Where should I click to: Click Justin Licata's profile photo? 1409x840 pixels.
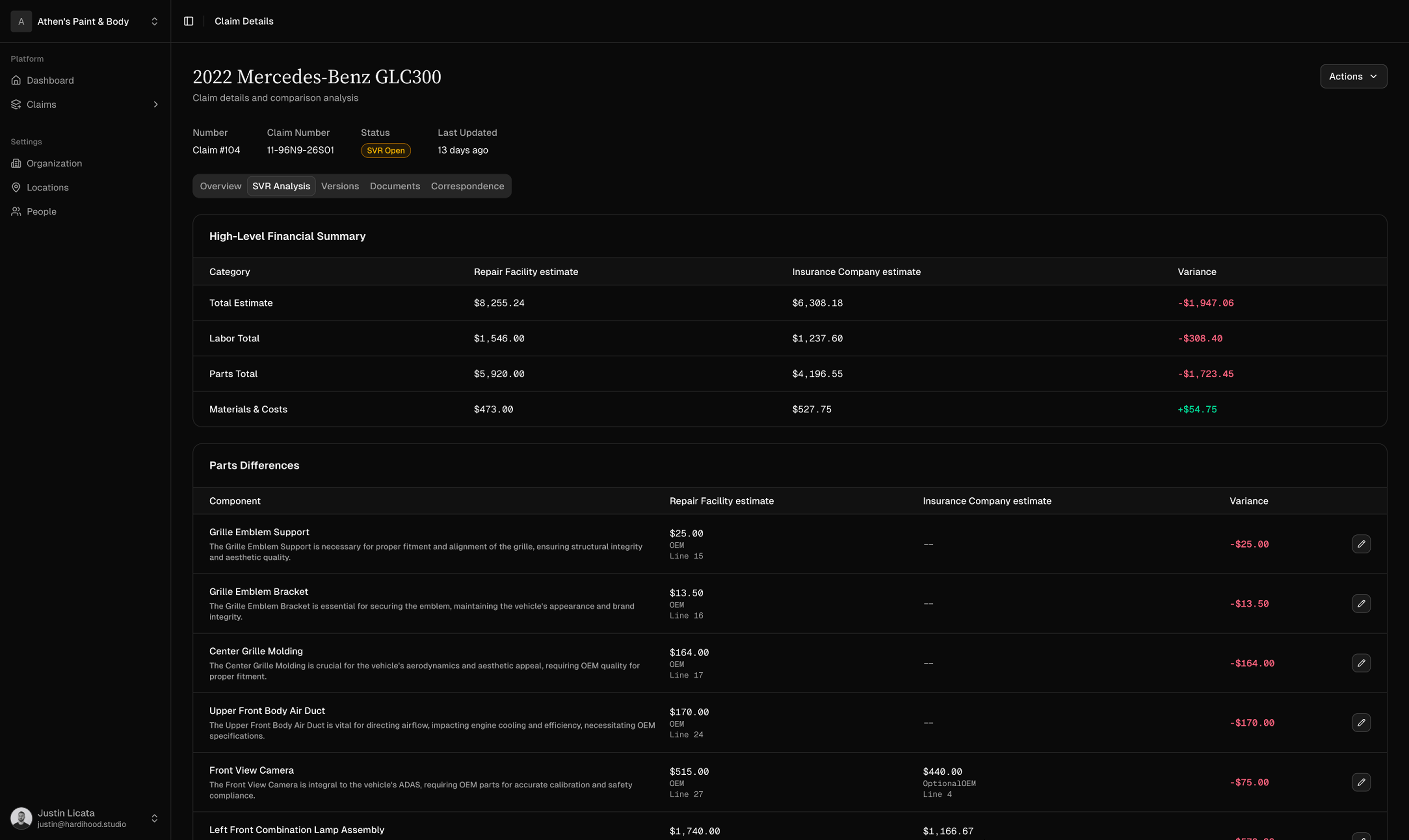point(21,819)
